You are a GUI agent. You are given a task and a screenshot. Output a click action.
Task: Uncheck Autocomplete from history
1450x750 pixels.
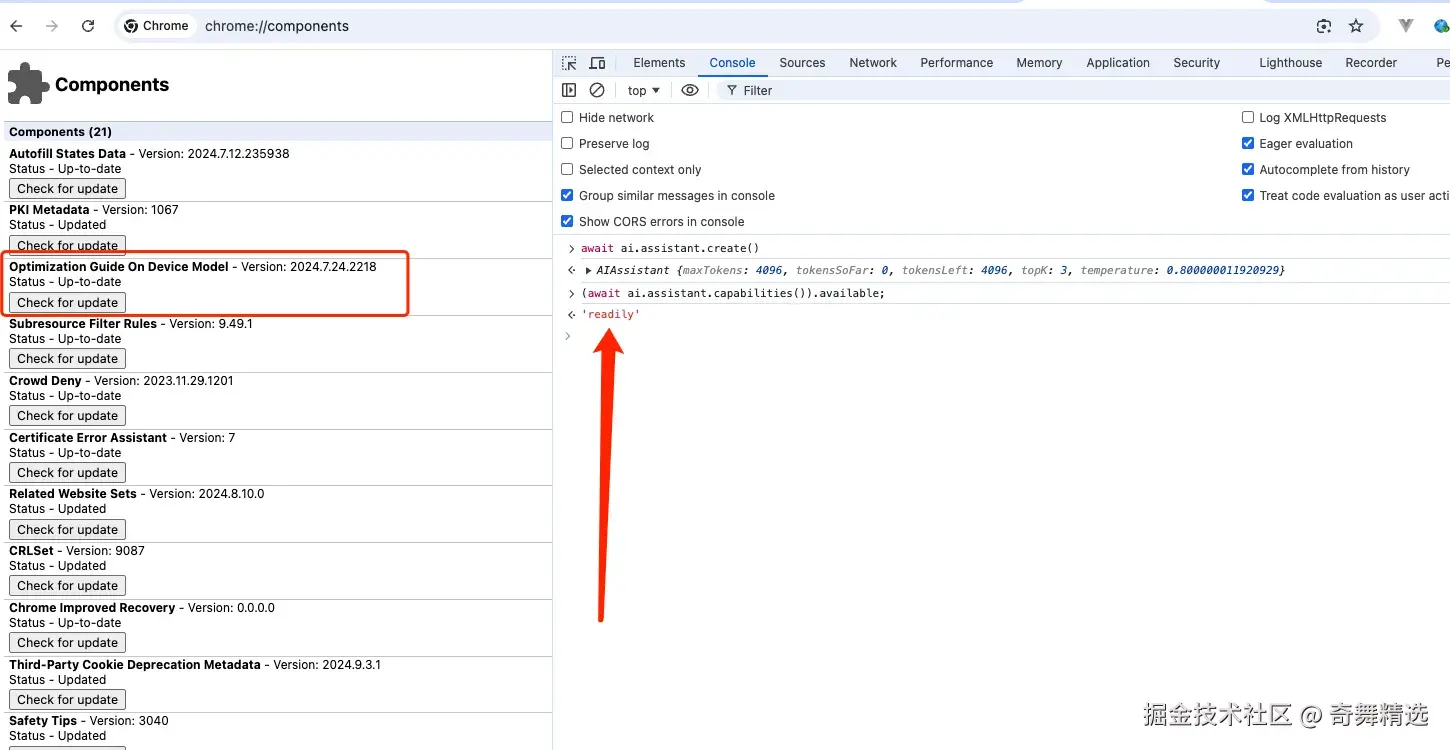(x=1248, y=169)
